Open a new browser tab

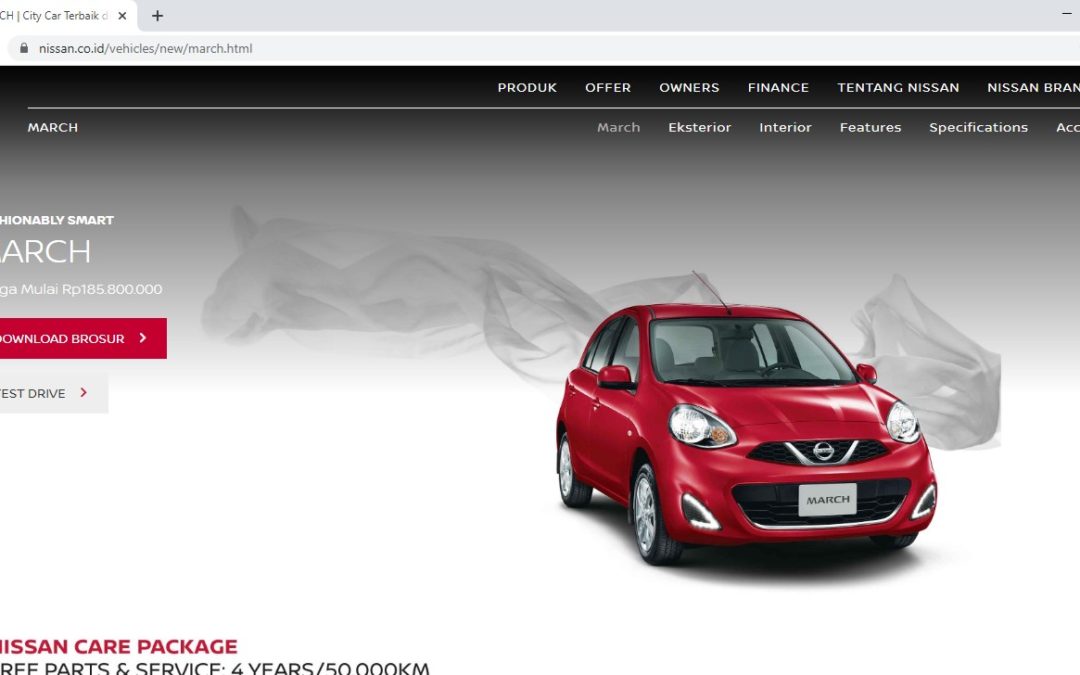[157, 16]
